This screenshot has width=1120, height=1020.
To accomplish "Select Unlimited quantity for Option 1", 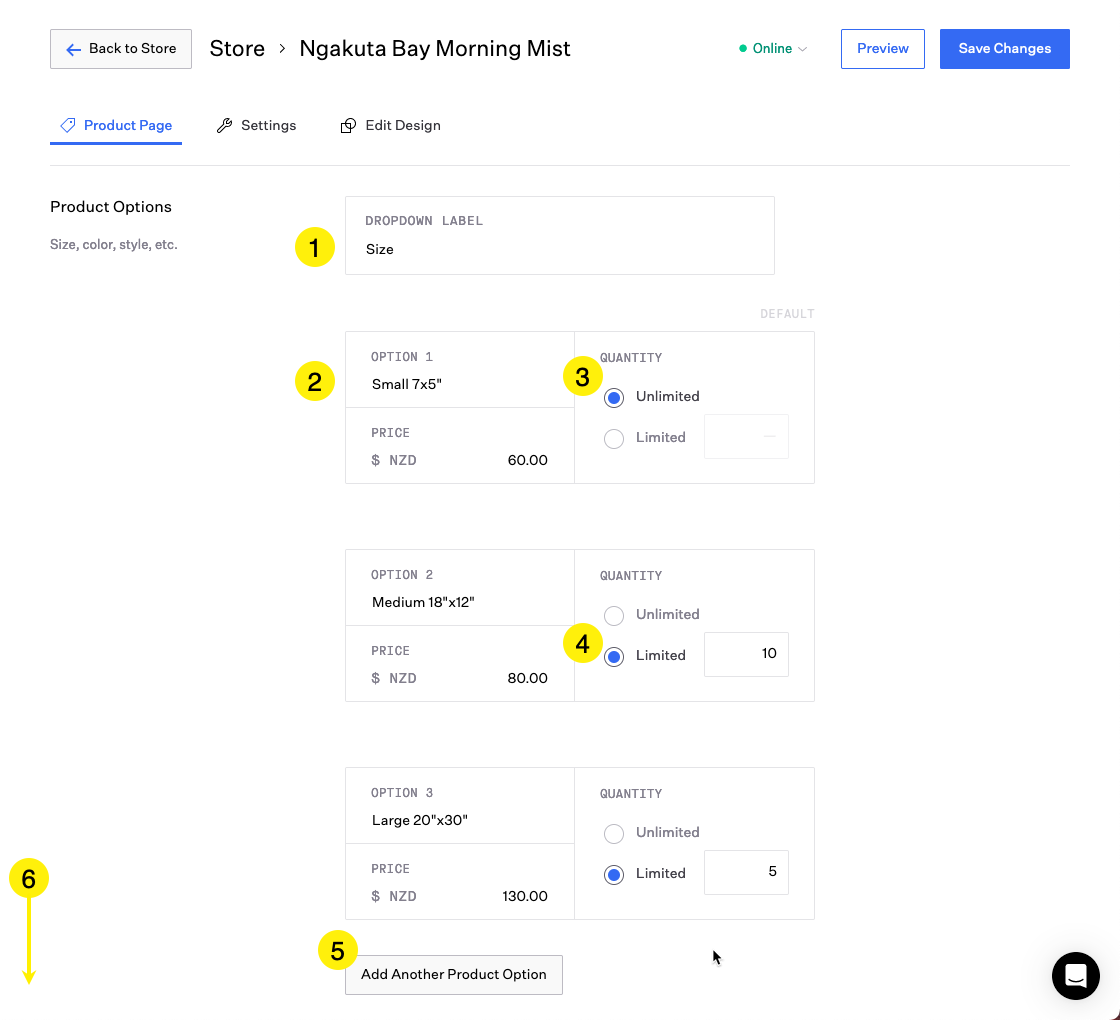I will 615,397.
